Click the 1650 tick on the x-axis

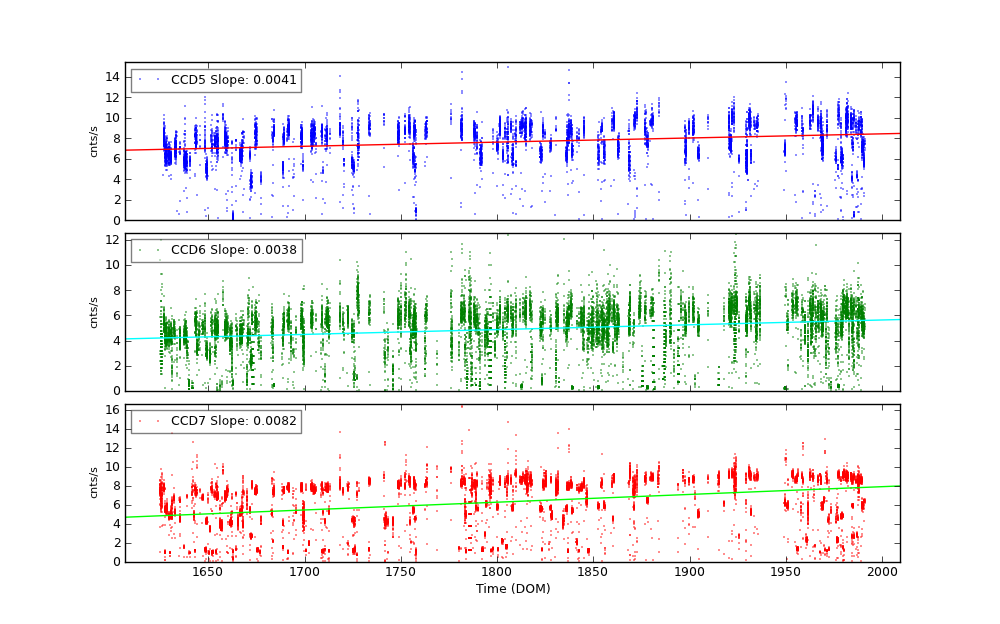207,572
